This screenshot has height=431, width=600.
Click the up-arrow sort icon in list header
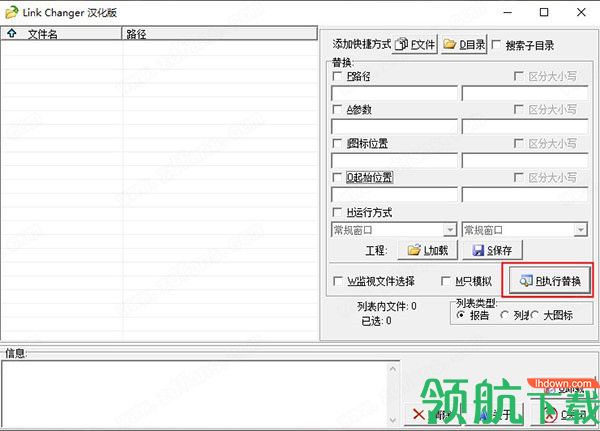[11, 34]
